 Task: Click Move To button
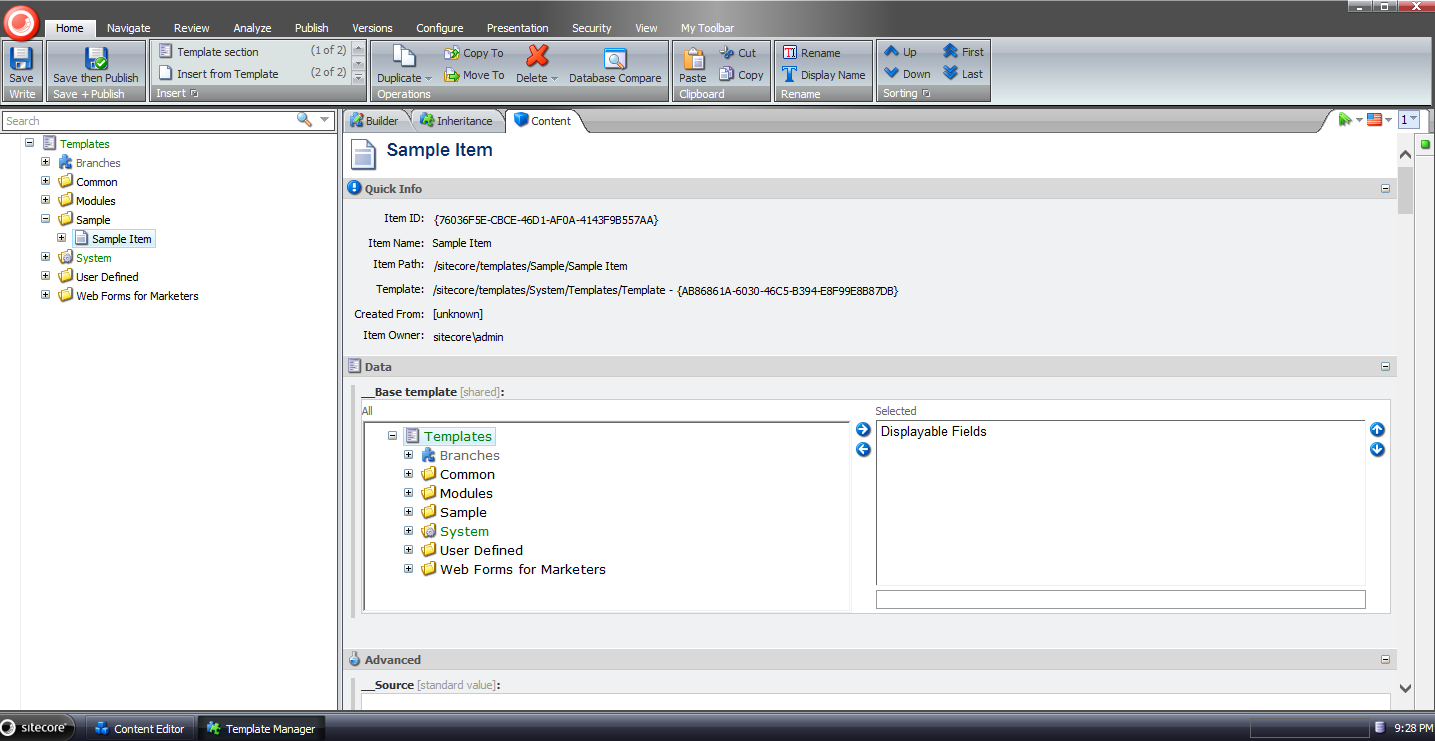[x=474, y=75]
